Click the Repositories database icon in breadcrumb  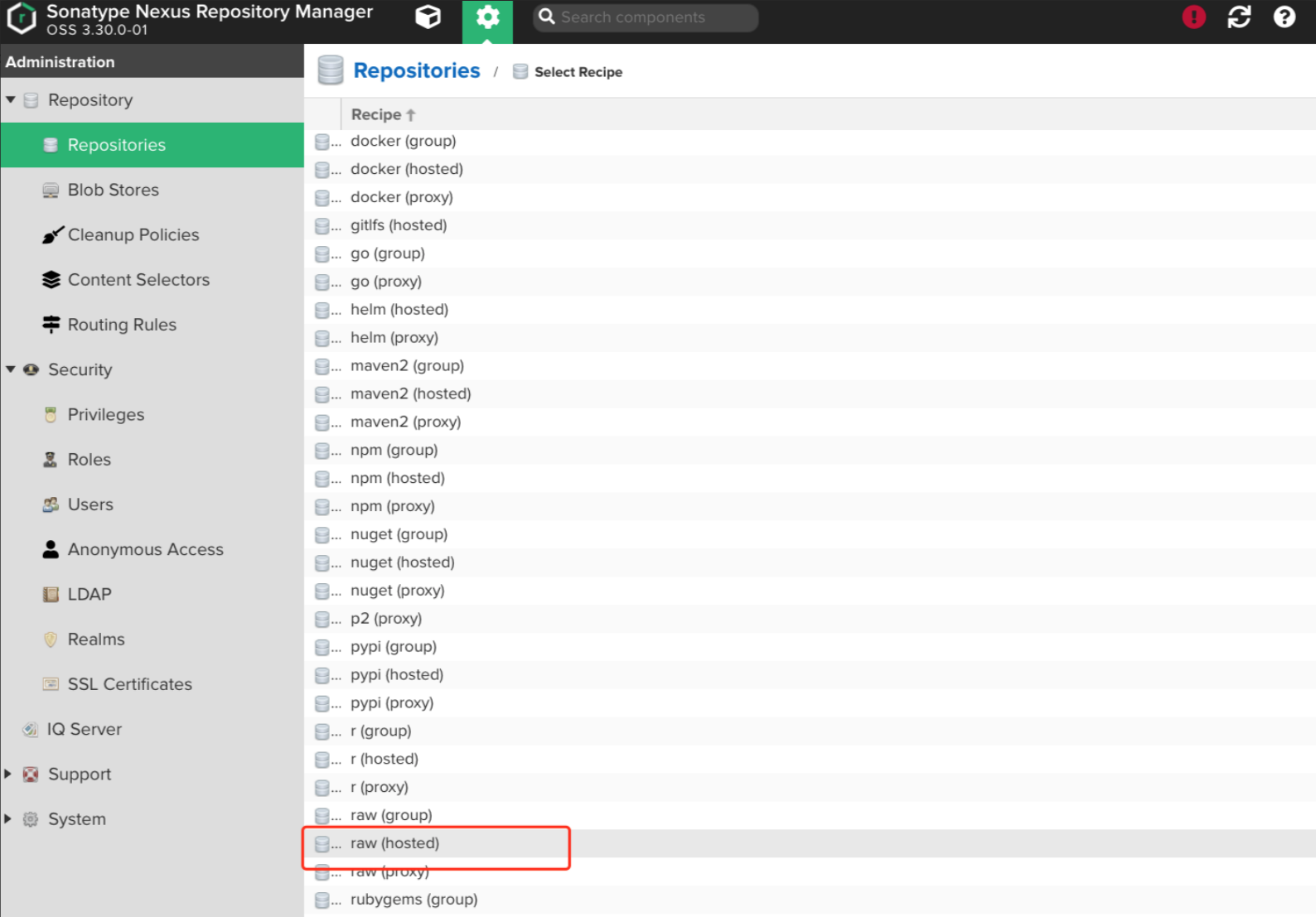coord(331,70)
